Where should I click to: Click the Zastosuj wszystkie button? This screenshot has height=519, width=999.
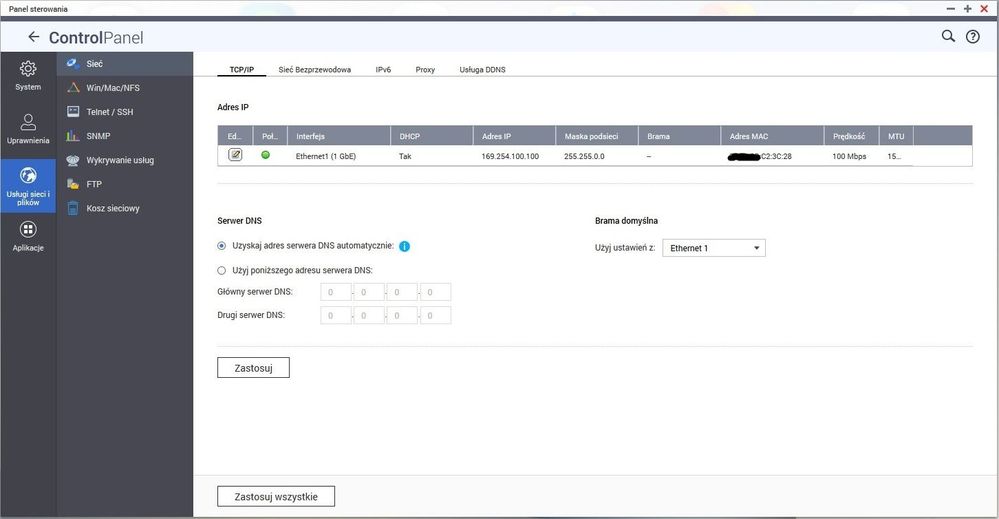tap(276, 496)
